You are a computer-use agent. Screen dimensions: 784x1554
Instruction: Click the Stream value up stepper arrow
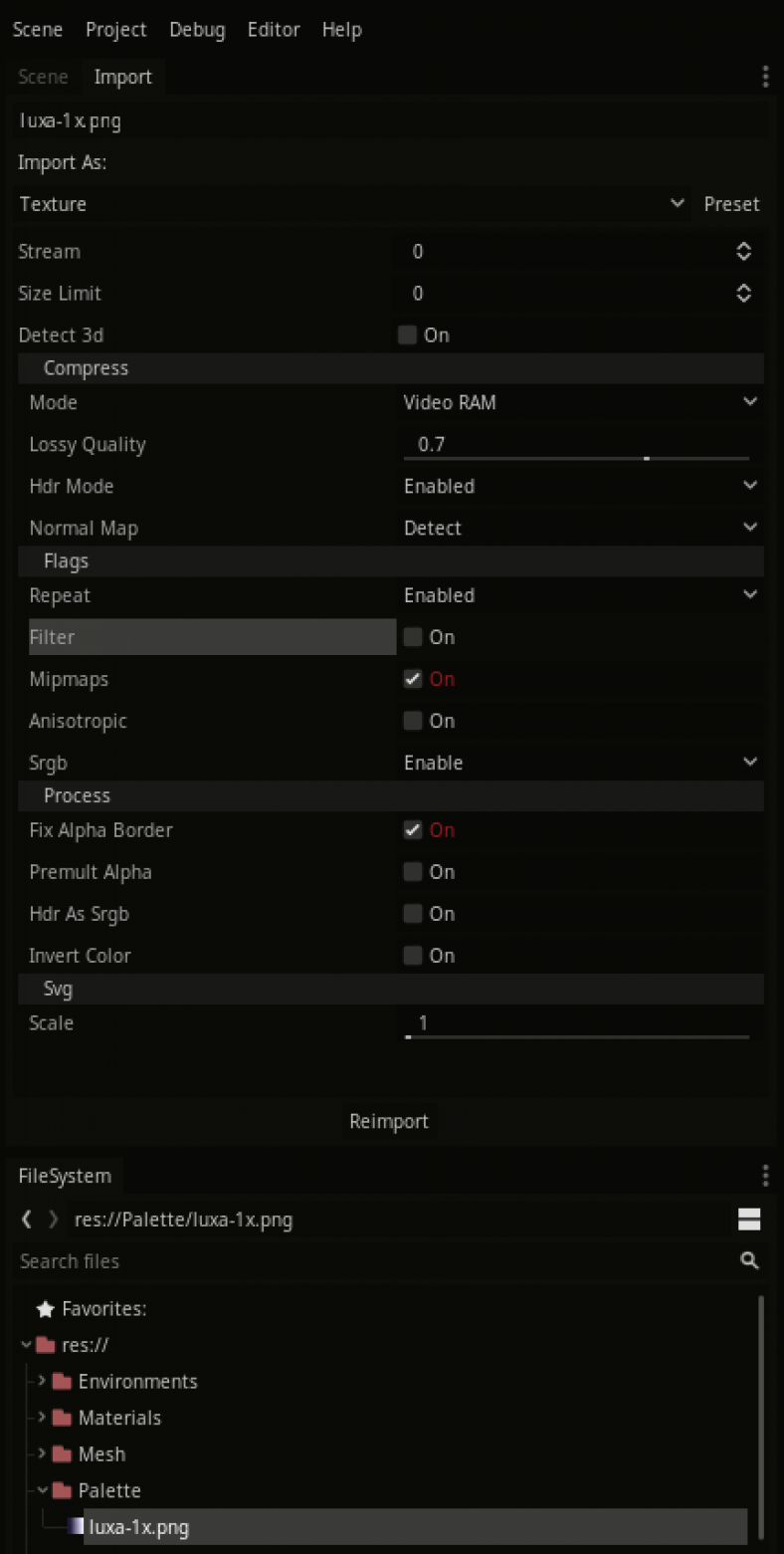(x=744, y=246)
